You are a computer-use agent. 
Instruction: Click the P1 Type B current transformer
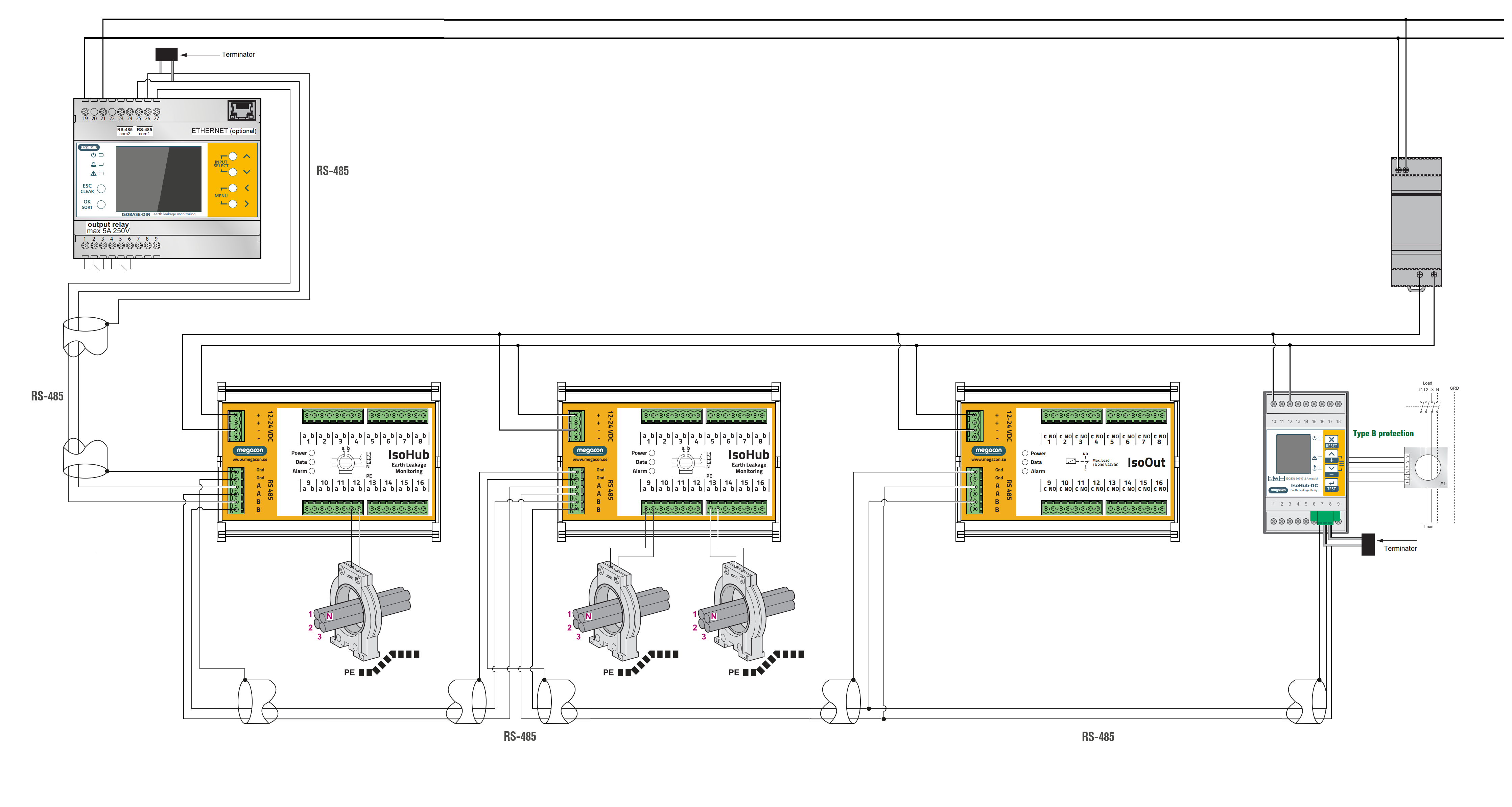[x=1427, y=467]
